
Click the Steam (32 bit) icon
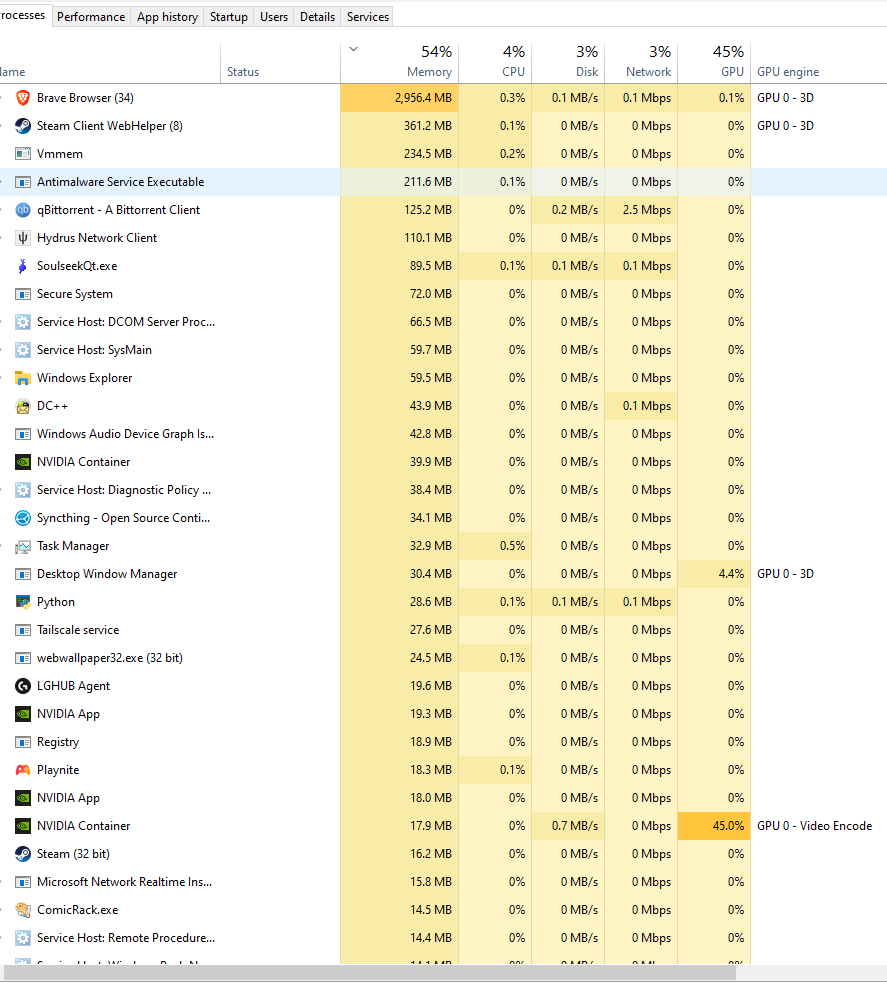pyautogui.click(x=23, y=854)
